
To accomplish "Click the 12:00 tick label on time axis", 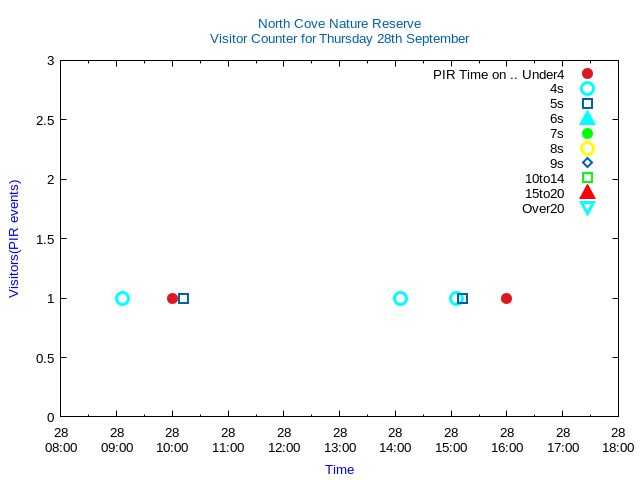I will coord(284,441).
